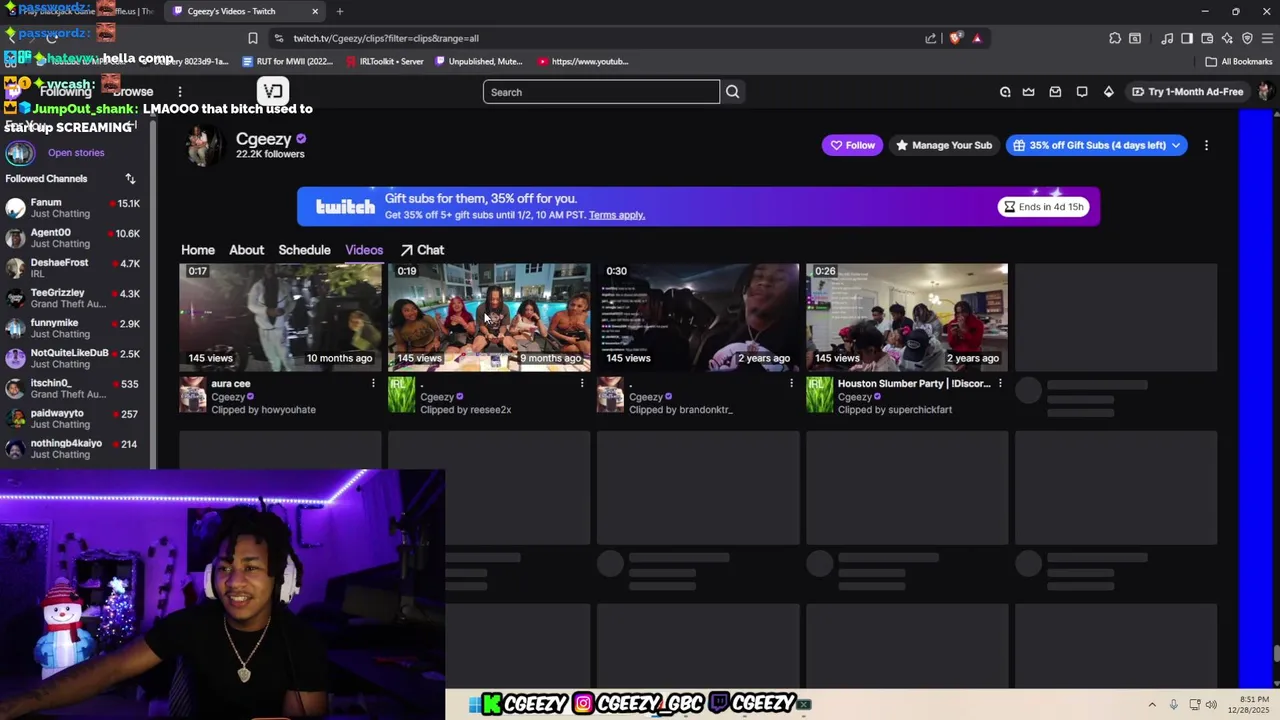This screenshot has width=1280, height=720.
Task: Open paidwayyto followed channel
Action: [75, 418]
